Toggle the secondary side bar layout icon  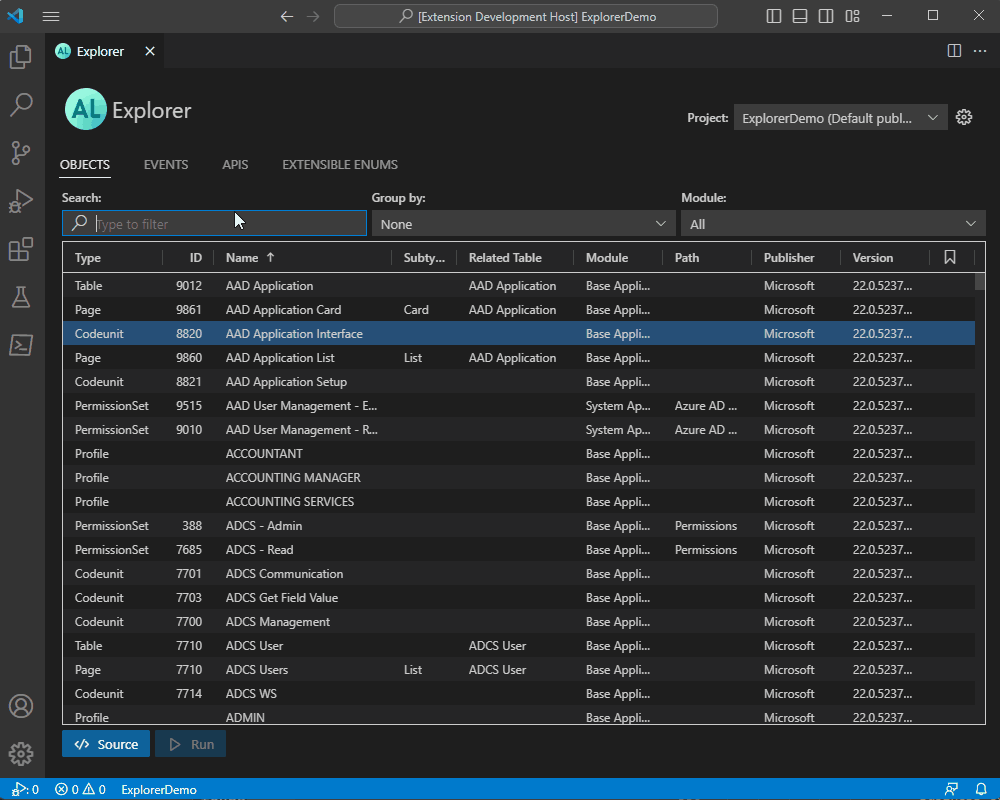[x=826, y=17]
